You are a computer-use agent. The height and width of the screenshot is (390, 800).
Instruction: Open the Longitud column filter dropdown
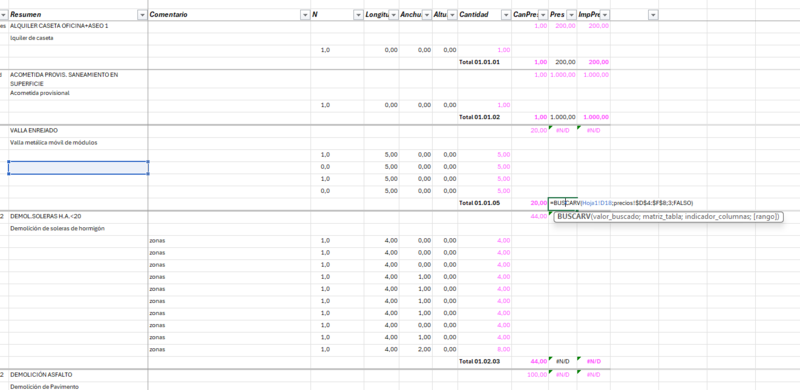pyautogui.click(x=393, y=15)
